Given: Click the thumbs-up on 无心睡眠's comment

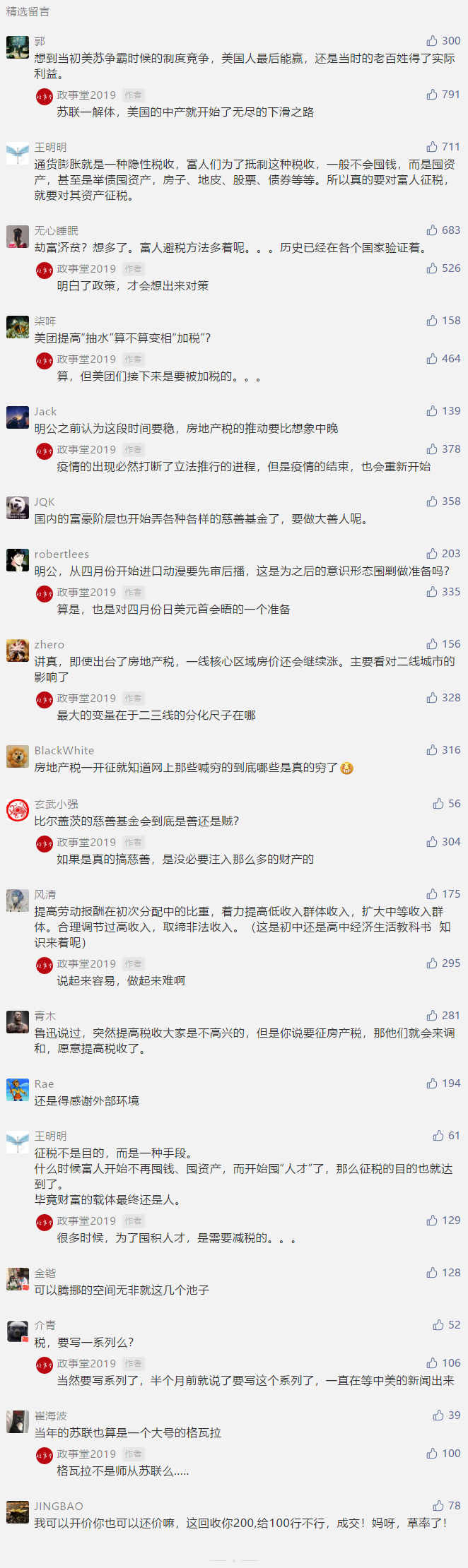Looking at the screenshot, I should tap(432, 230).
